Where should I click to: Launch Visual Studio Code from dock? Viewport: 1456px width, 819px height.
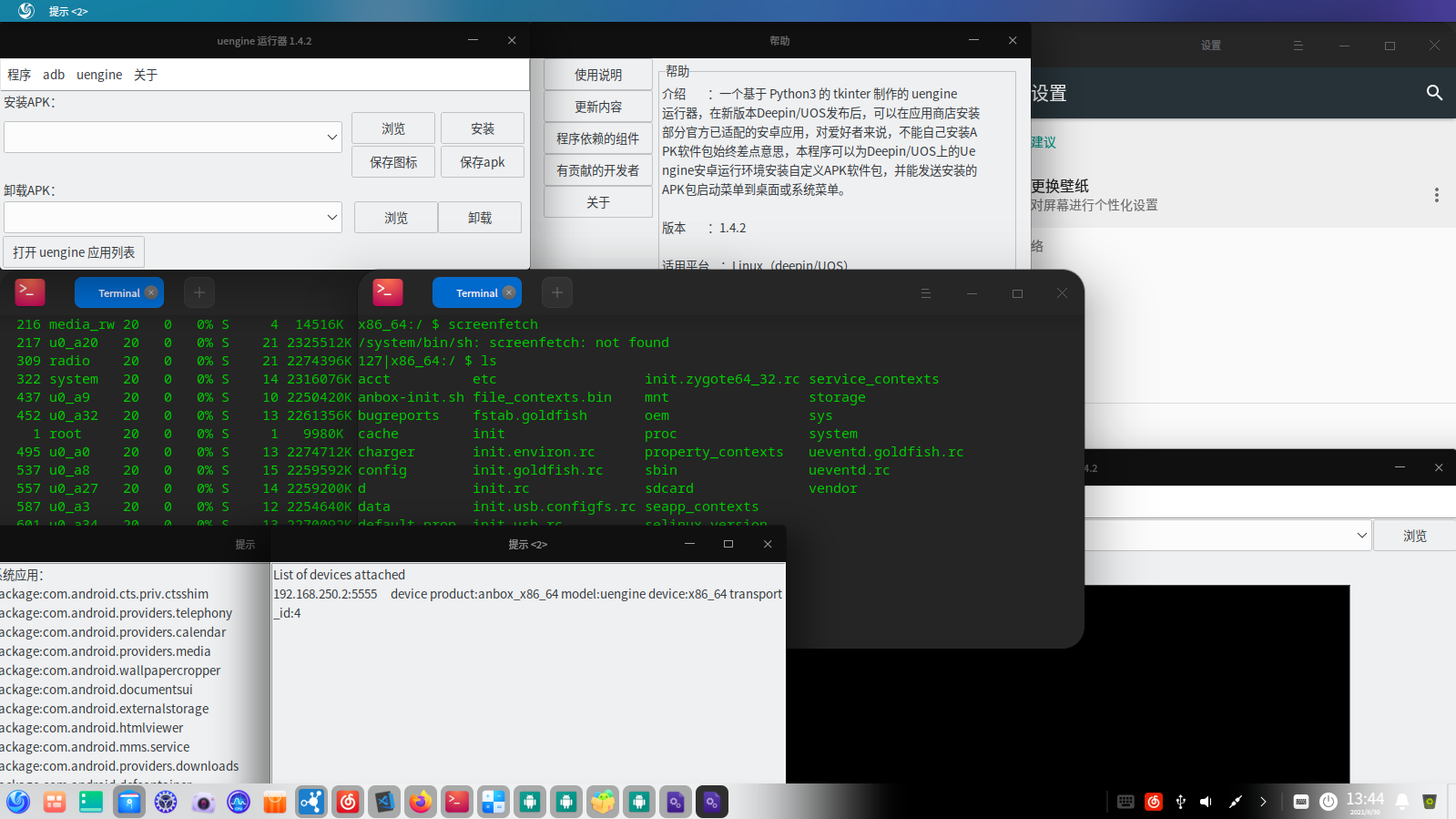coord(384,802)
